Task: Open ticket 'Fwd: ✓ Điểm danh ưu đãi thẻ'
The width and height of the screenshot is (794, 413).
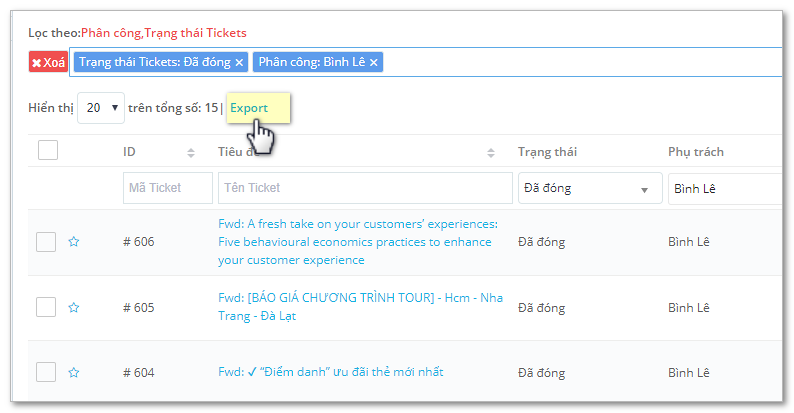Action: [x=331, y=372]
